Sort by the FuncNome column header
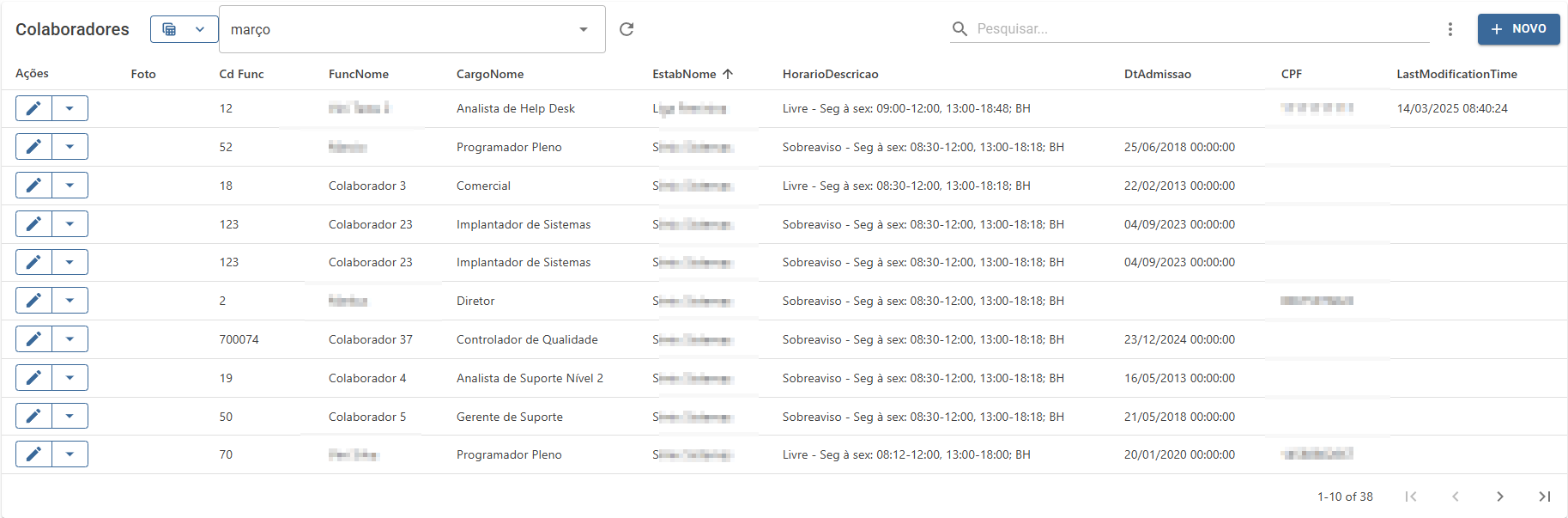 pyautogui.click(x=359, y=74)
